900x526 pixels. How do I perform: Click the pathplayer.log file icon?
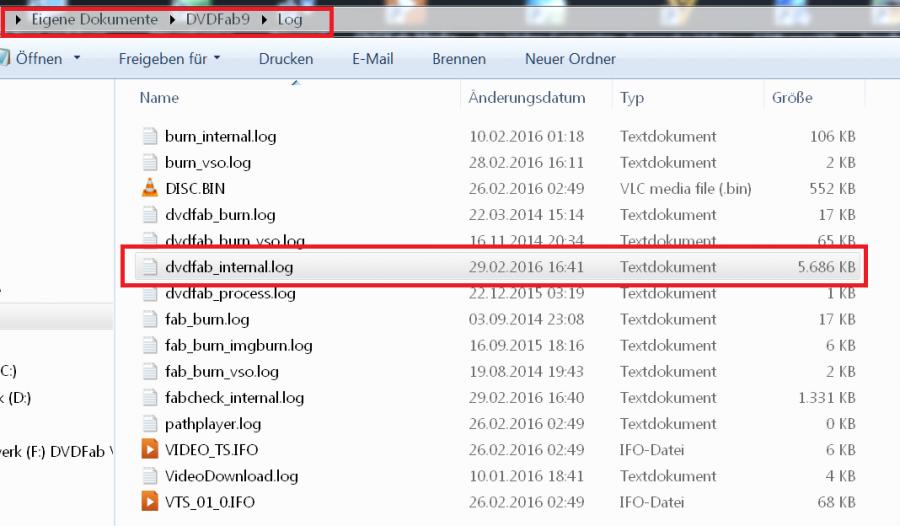(x=150, y=424)
